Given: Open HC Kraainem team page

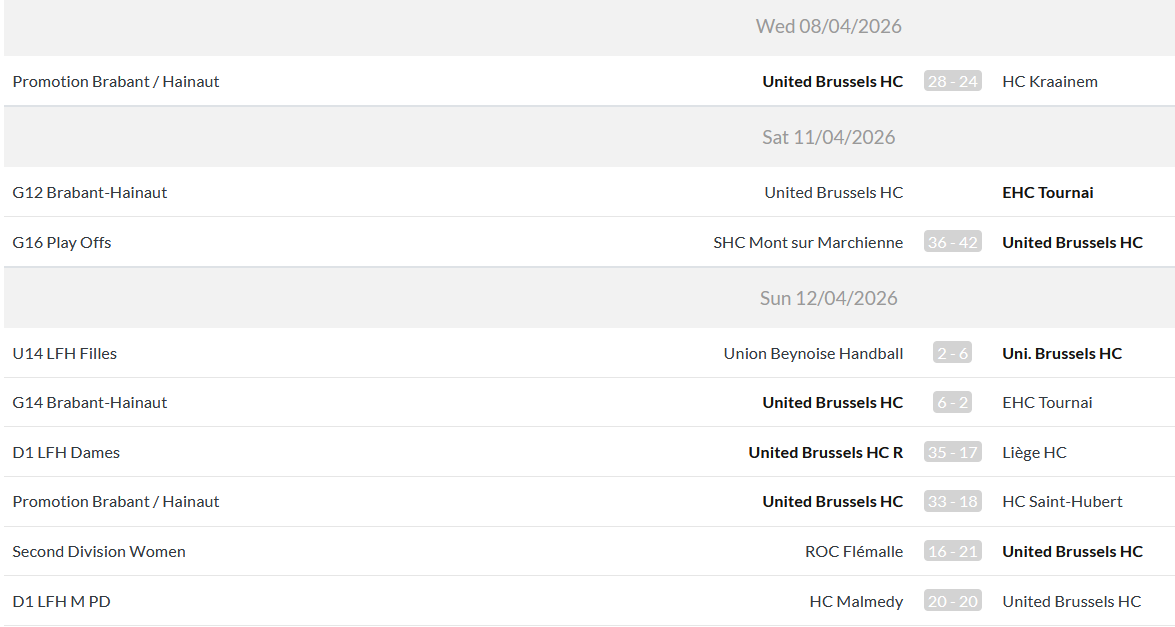Looking at the screenshot, I should point(1049,82).
